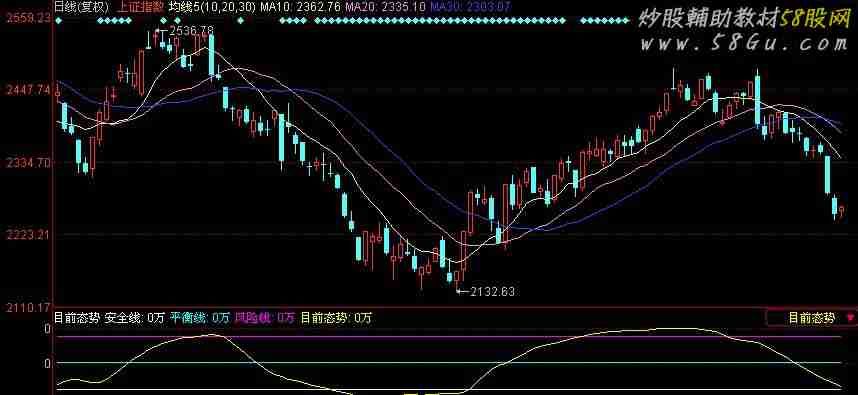858x395 pixels.
Task: Click the MA20: 2335.10 readout
Action: point(386,7)
